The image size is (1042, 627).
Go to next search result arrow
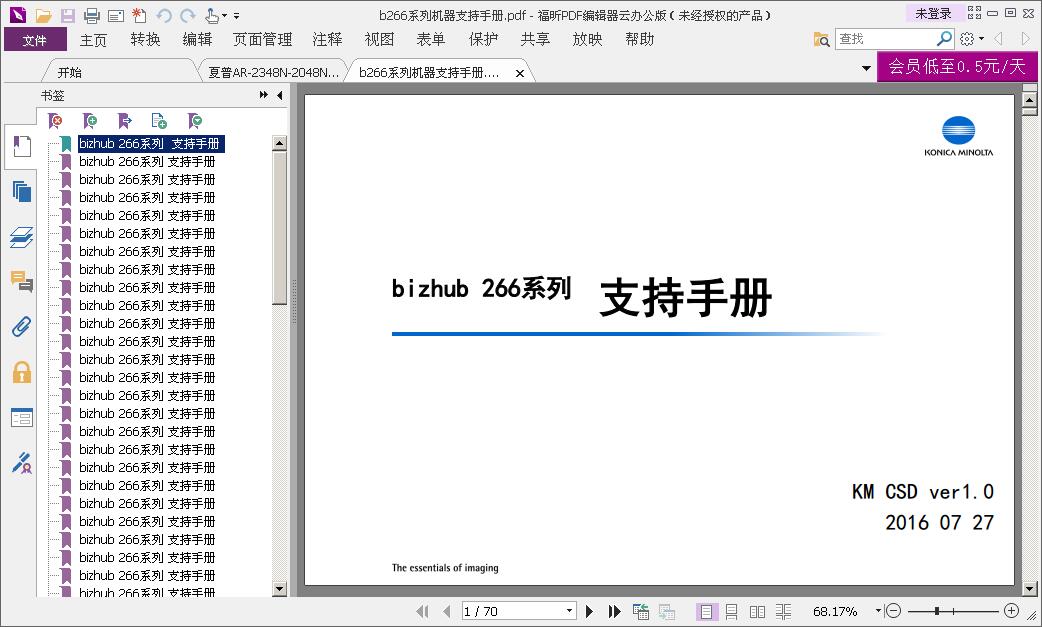pyautogui.click(x=1025, y=39)
